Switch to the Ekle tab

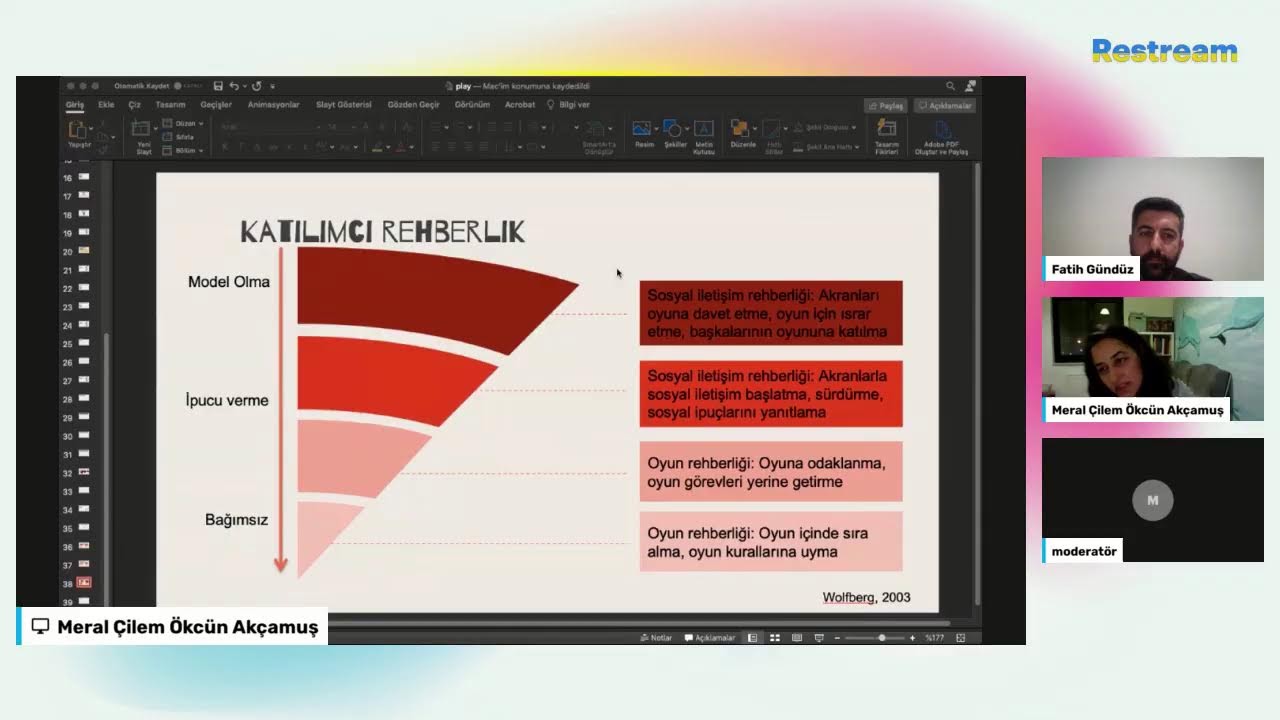[x=106, y=104]
